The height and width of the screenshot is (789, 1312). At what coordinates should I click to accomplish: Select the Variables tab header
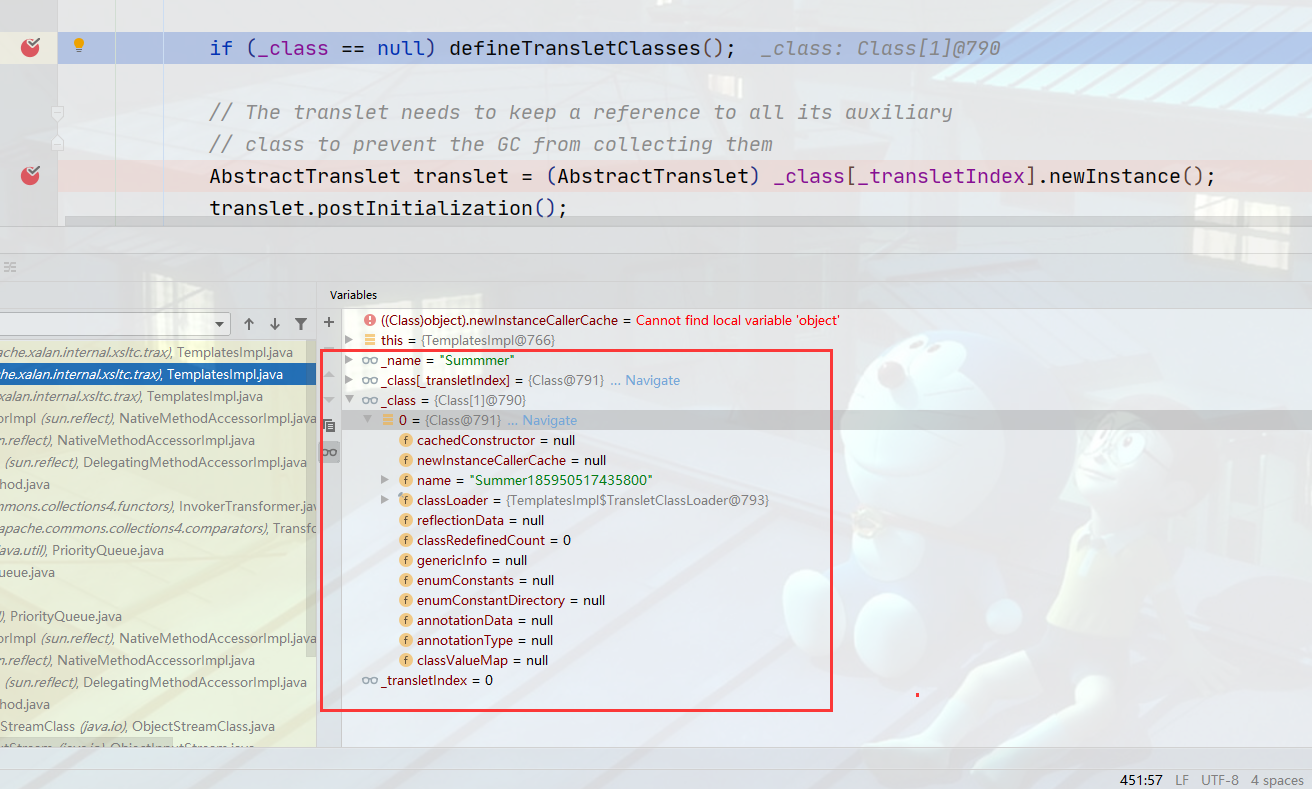pyautogui.click(x=354, y=295)
